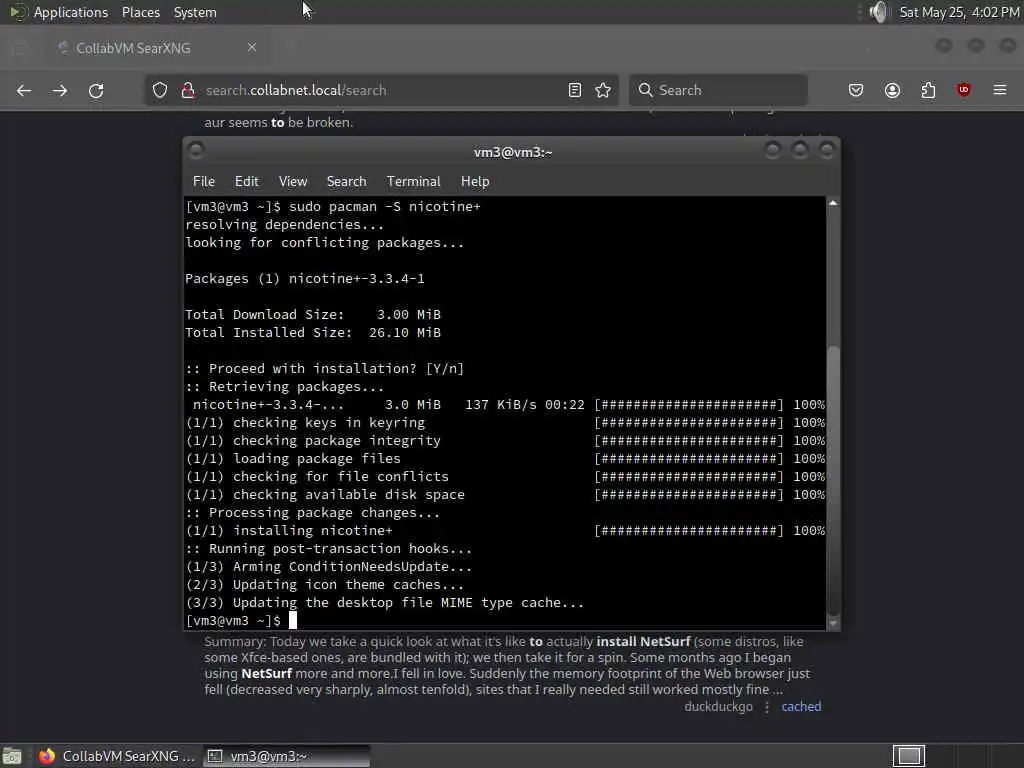Click the 'Total Installed Size: 26.10 MiB' line

(x=313, y=332)
